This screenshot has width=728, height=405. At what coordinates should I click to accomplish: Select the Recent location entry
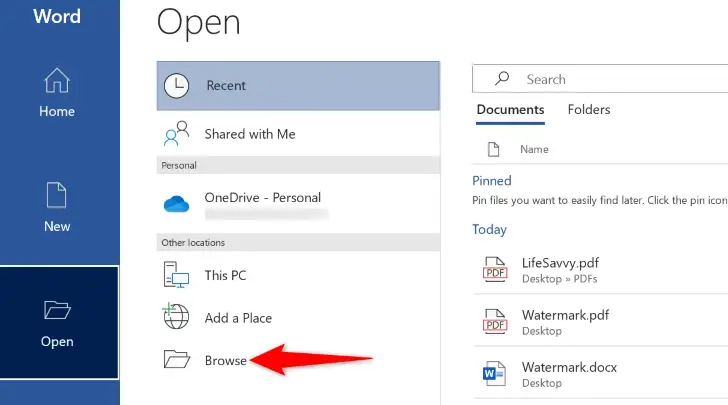[298, 86]
